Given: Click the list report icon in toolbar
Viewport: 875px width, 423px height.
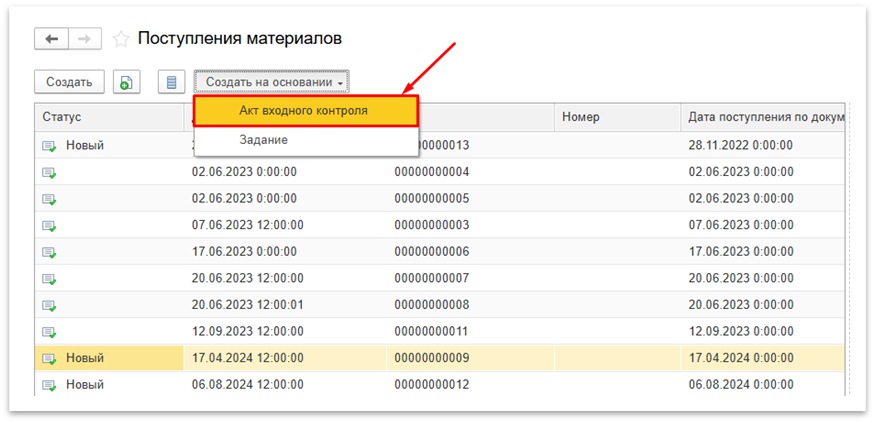Looking at the screenshot, I should pyautogui.click(x=172, y=82).
